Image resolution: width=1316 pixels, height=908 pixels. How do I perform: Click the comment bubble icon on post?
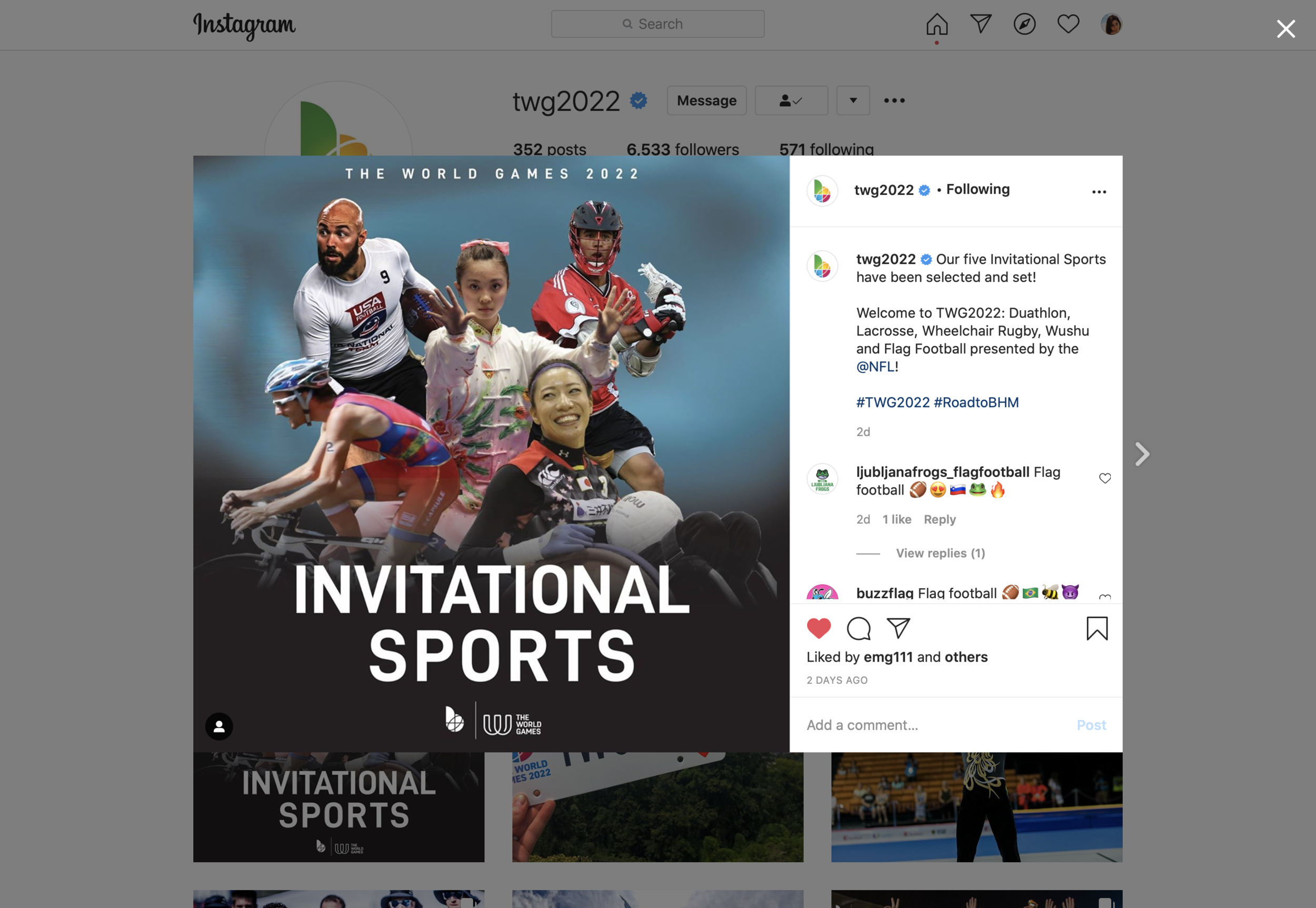pos(859,628)
